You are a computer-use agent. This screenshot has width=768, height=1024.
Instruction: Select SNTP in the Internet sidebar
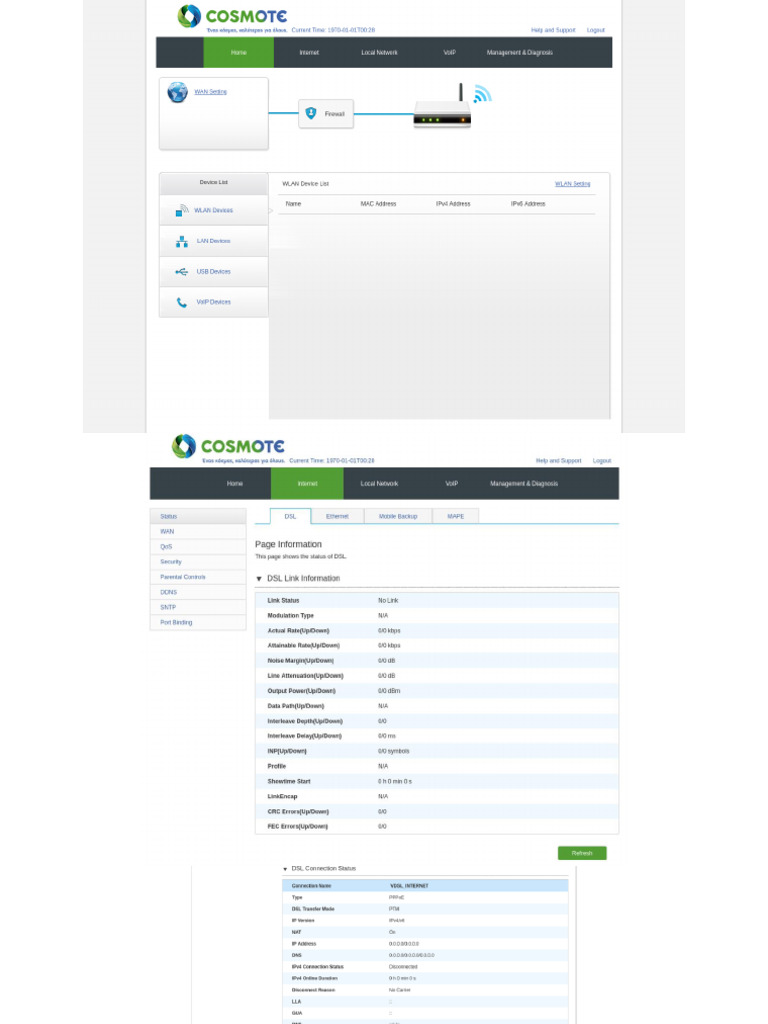point(198,607)
